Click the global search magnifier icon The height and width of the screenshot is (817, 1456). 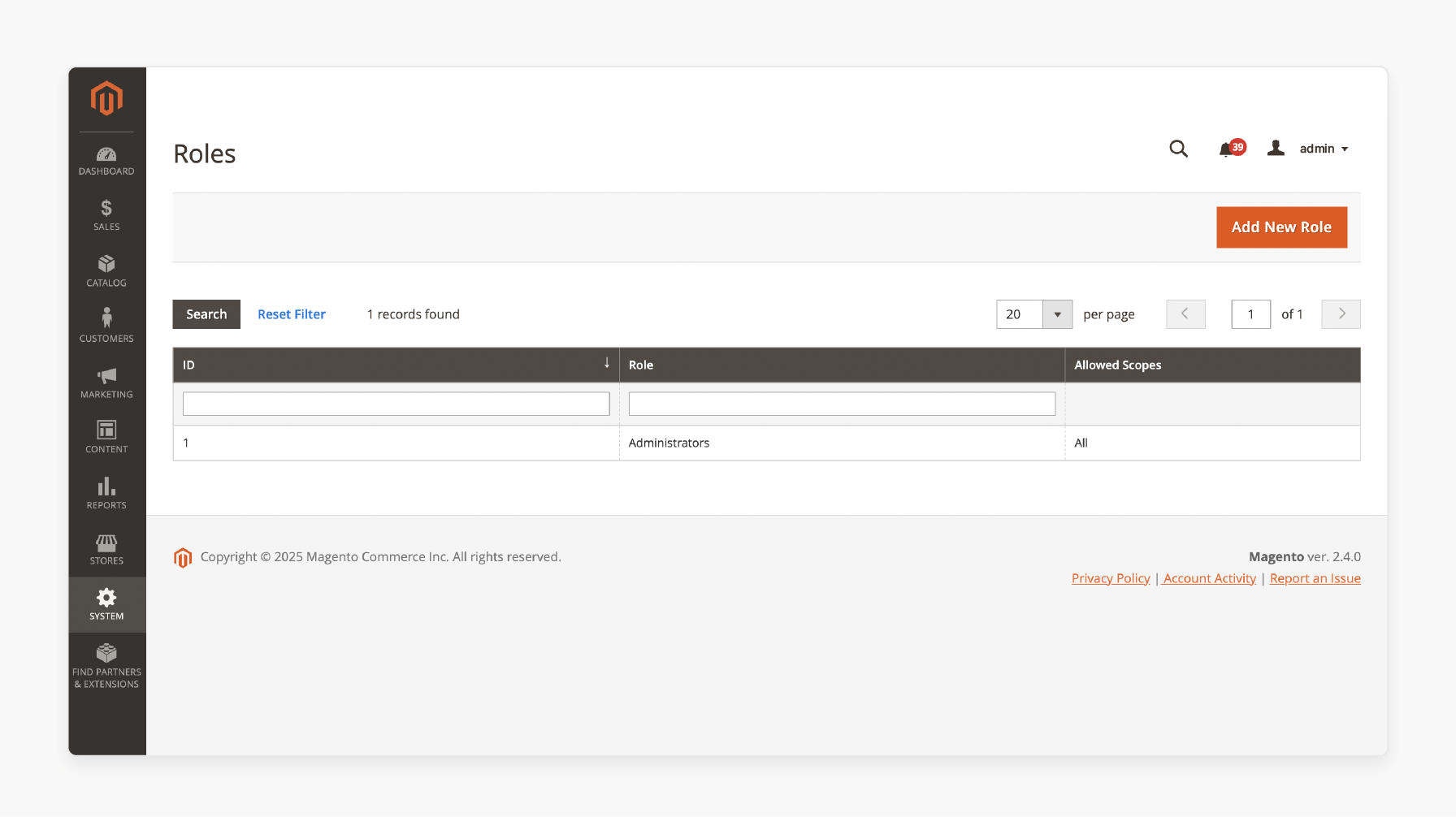(1178, 149)
